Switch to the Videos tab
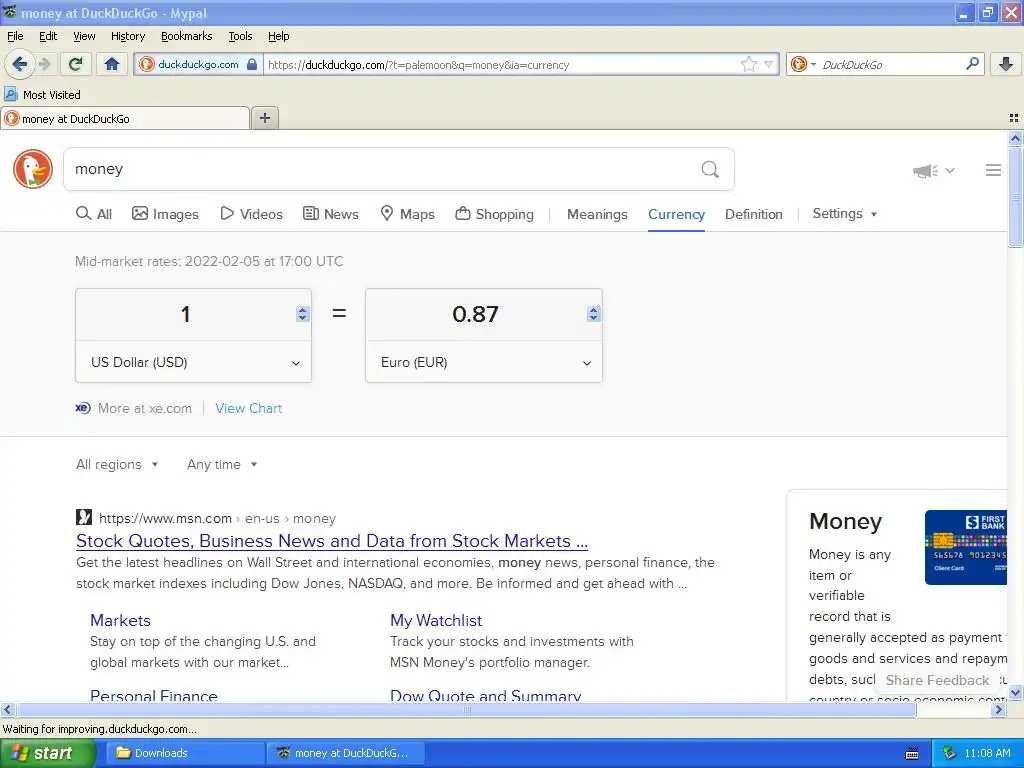Screen dimensions: 1024x768 tap(251, 214)
